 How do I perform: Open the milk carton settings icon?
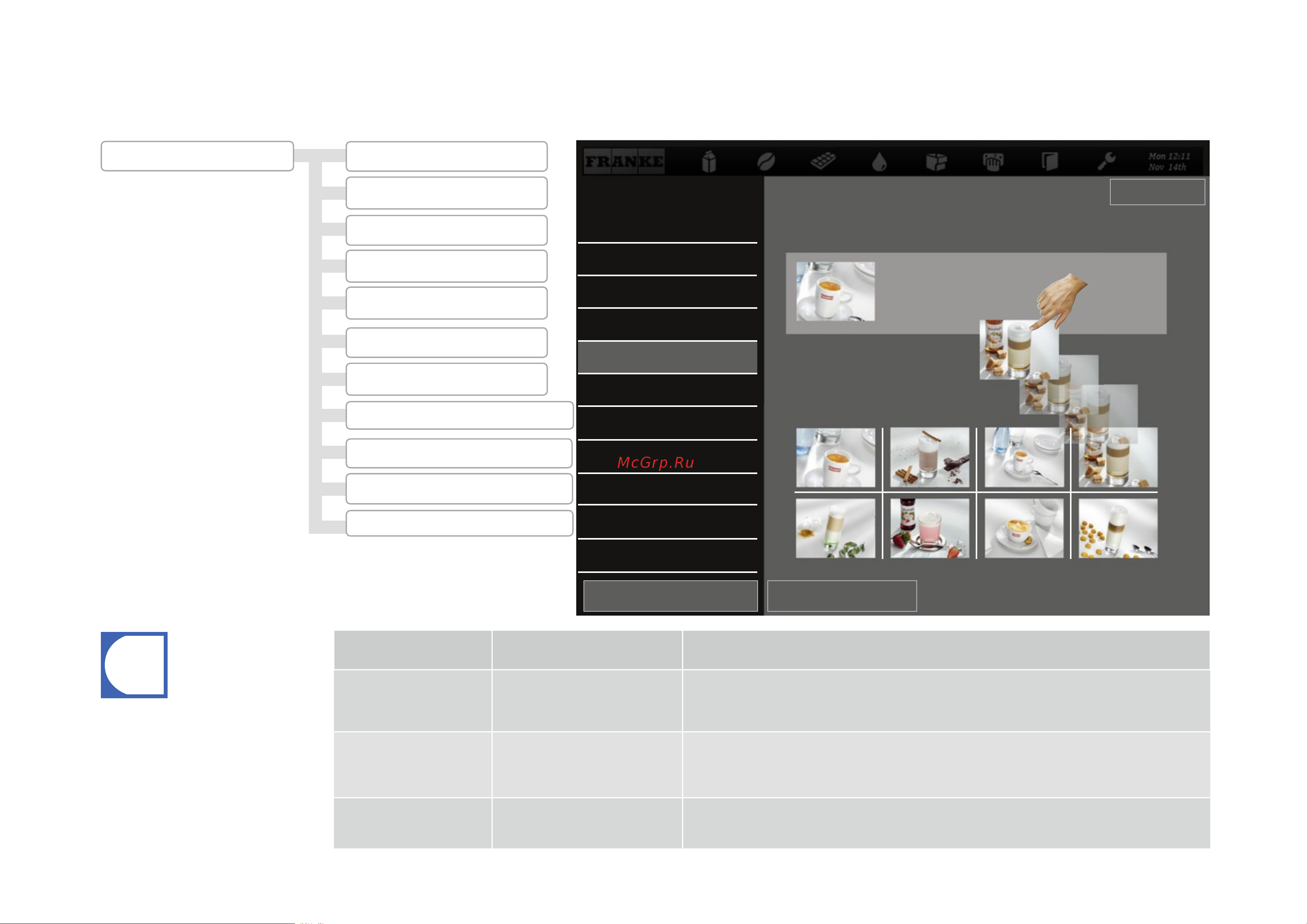click(x=709, y=162)
